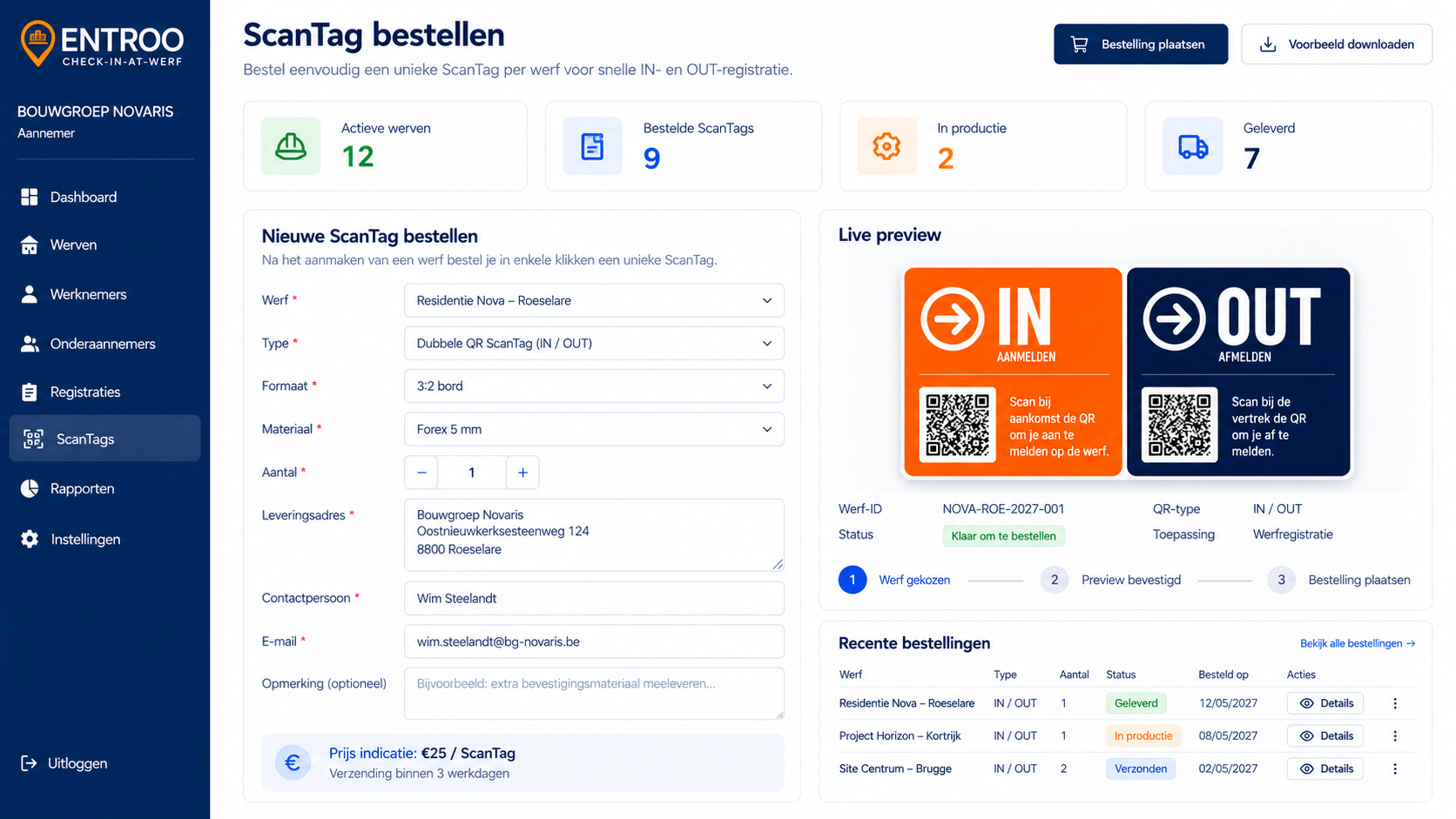This screenshot has height=819, width=1456.
Task: Select step 2 Preview bevestigd
Action: (1111, 580)
